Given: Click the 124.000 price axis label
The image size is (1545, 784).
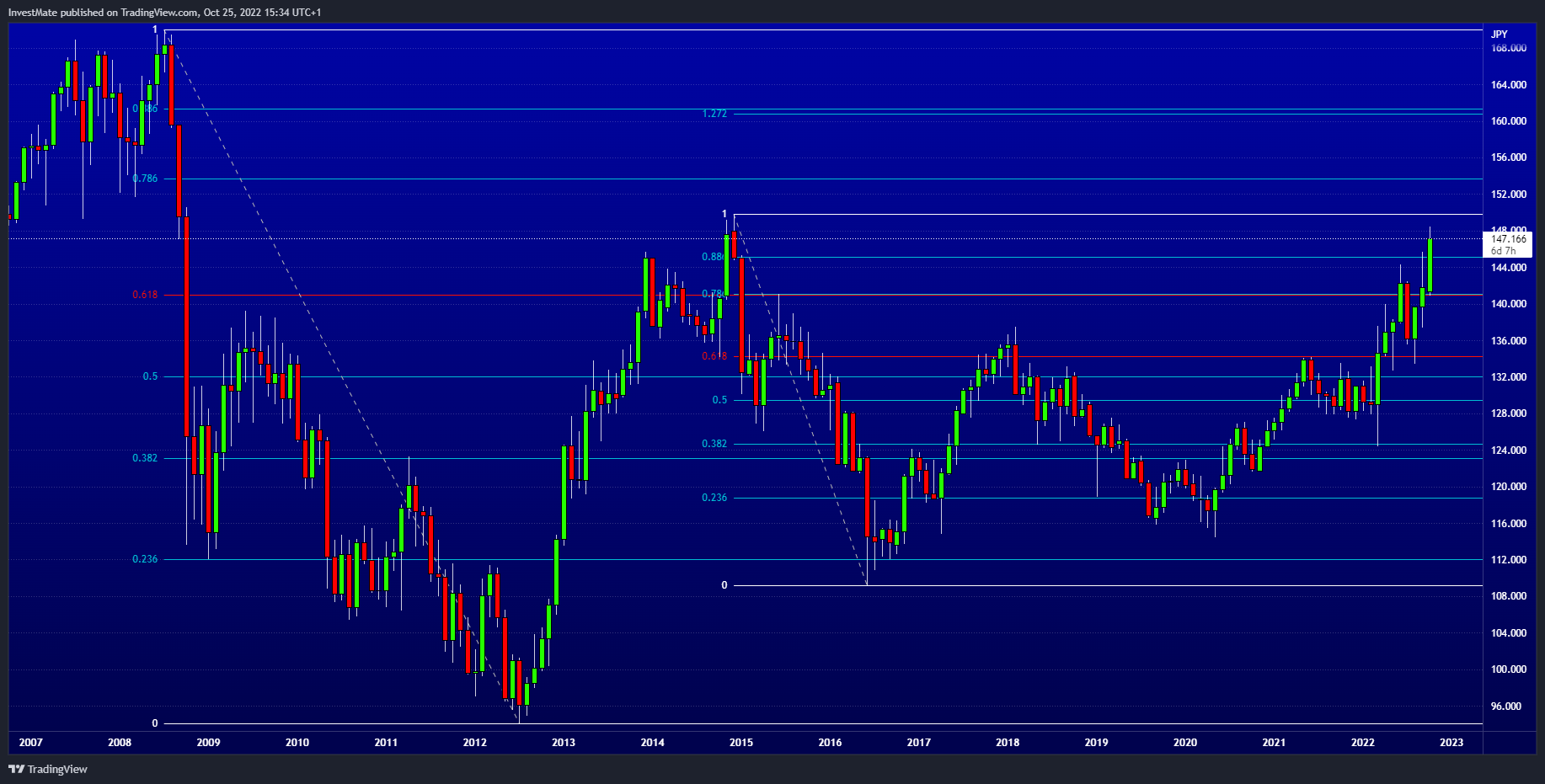Looking at the screenshot, I should [x=1508, y=451].
